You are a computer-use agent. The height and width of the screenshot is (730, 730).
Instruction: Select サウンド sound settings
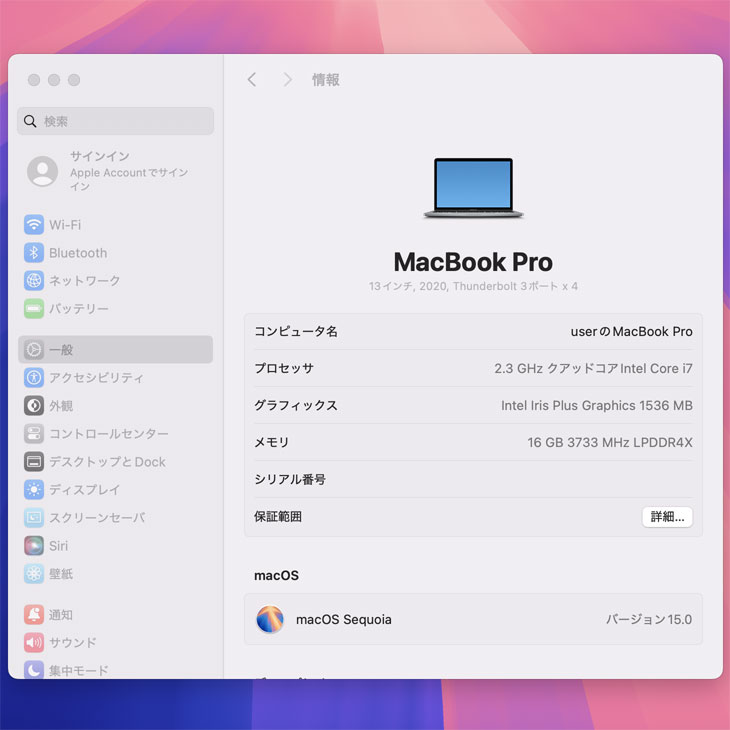pos(72,643)
